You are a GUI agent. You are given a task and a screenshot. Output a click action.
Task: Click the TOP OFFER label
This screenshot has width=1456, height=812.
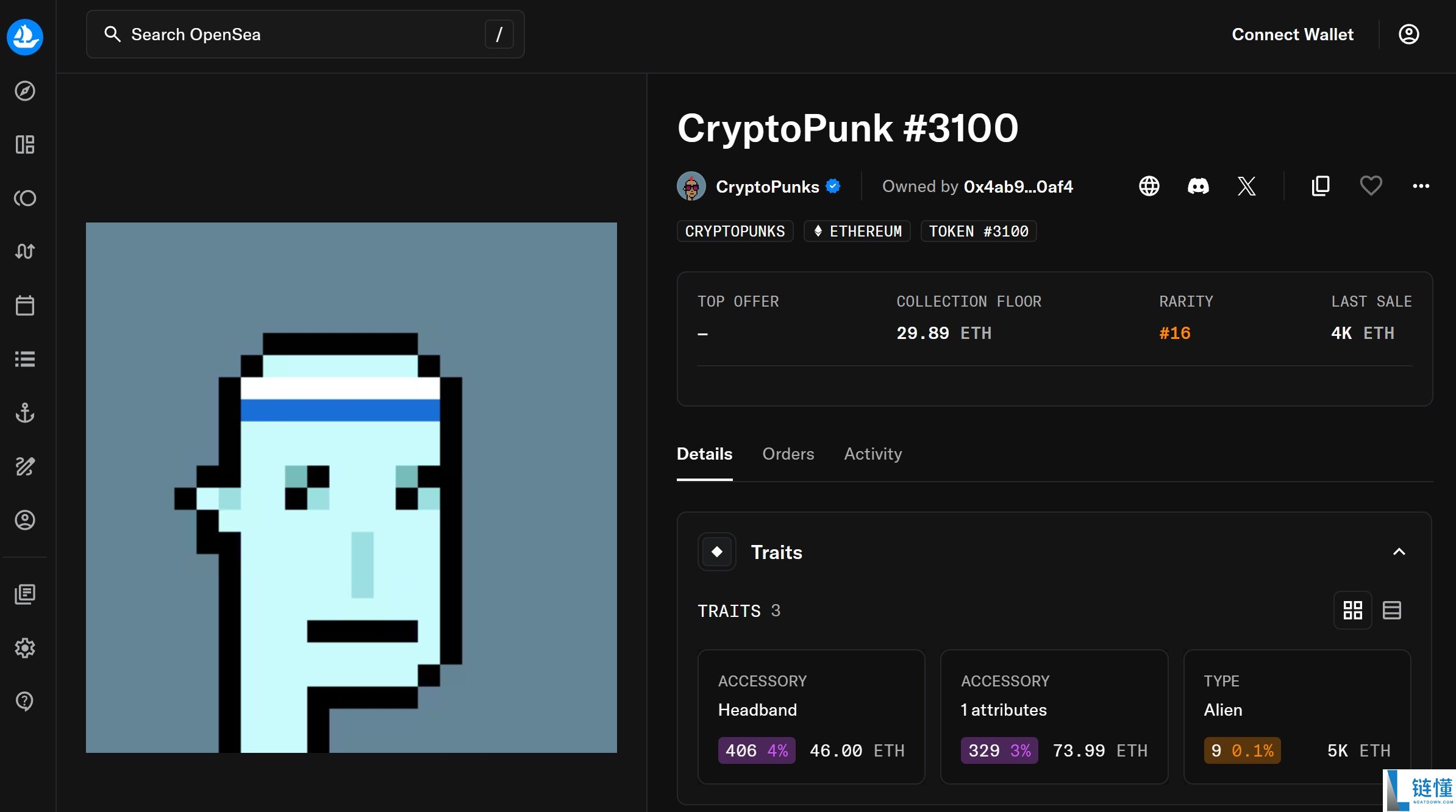(x=738, y=301)
